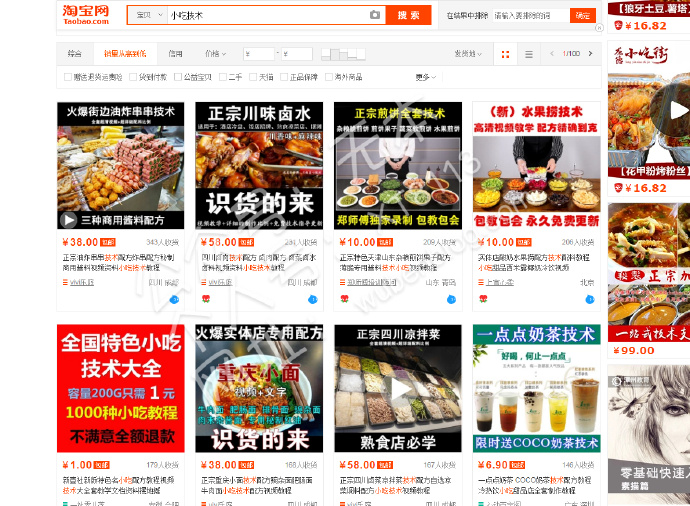Click 343人收货 sales count text

click(x=162, y=242)
